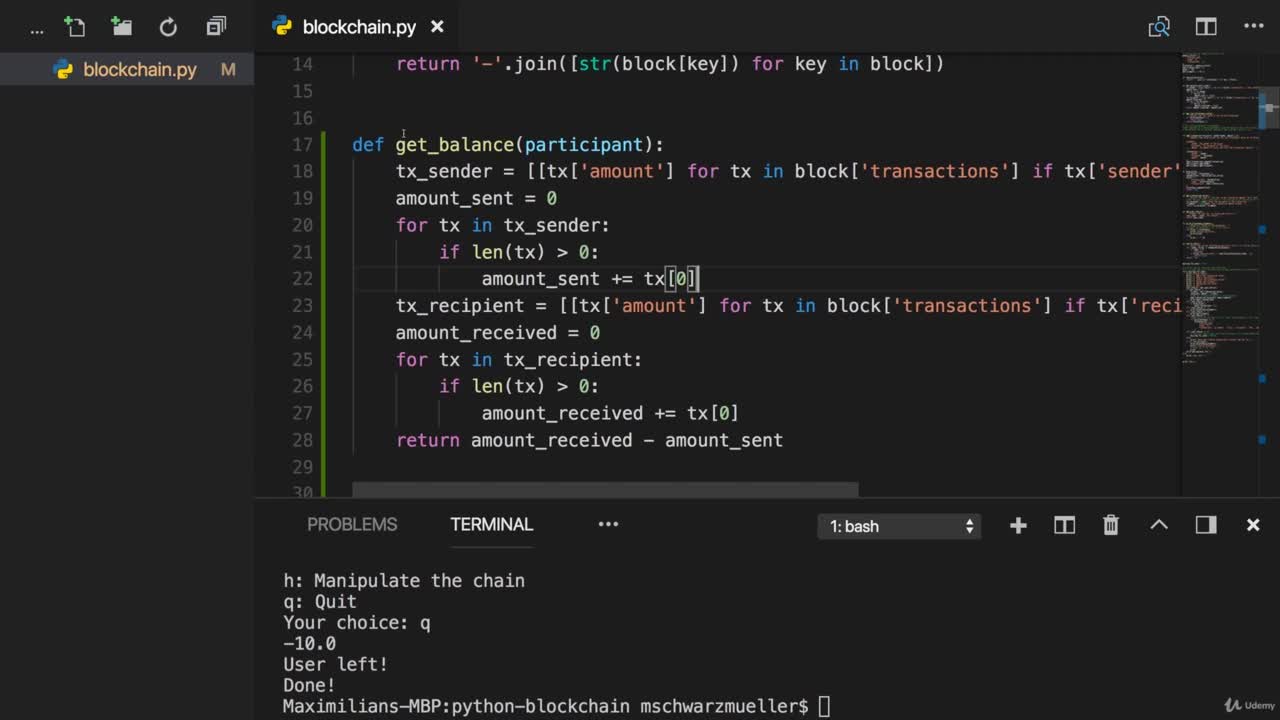Image resolution: width=1280 pixels, height=720 pixels.
Task: Refresh the explorer file tree
Action: point(168,27)
